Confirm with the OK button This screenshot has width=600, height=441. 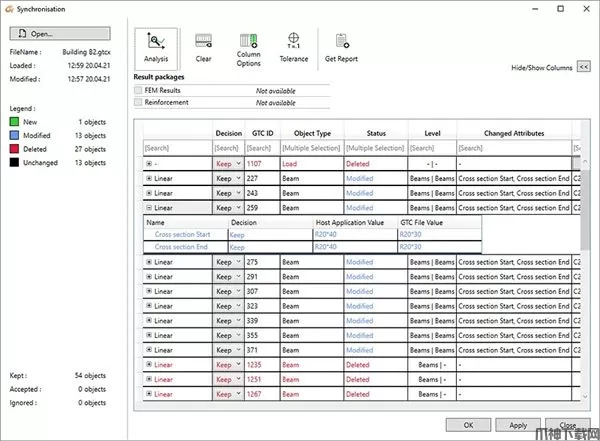[x=468, y=425]
